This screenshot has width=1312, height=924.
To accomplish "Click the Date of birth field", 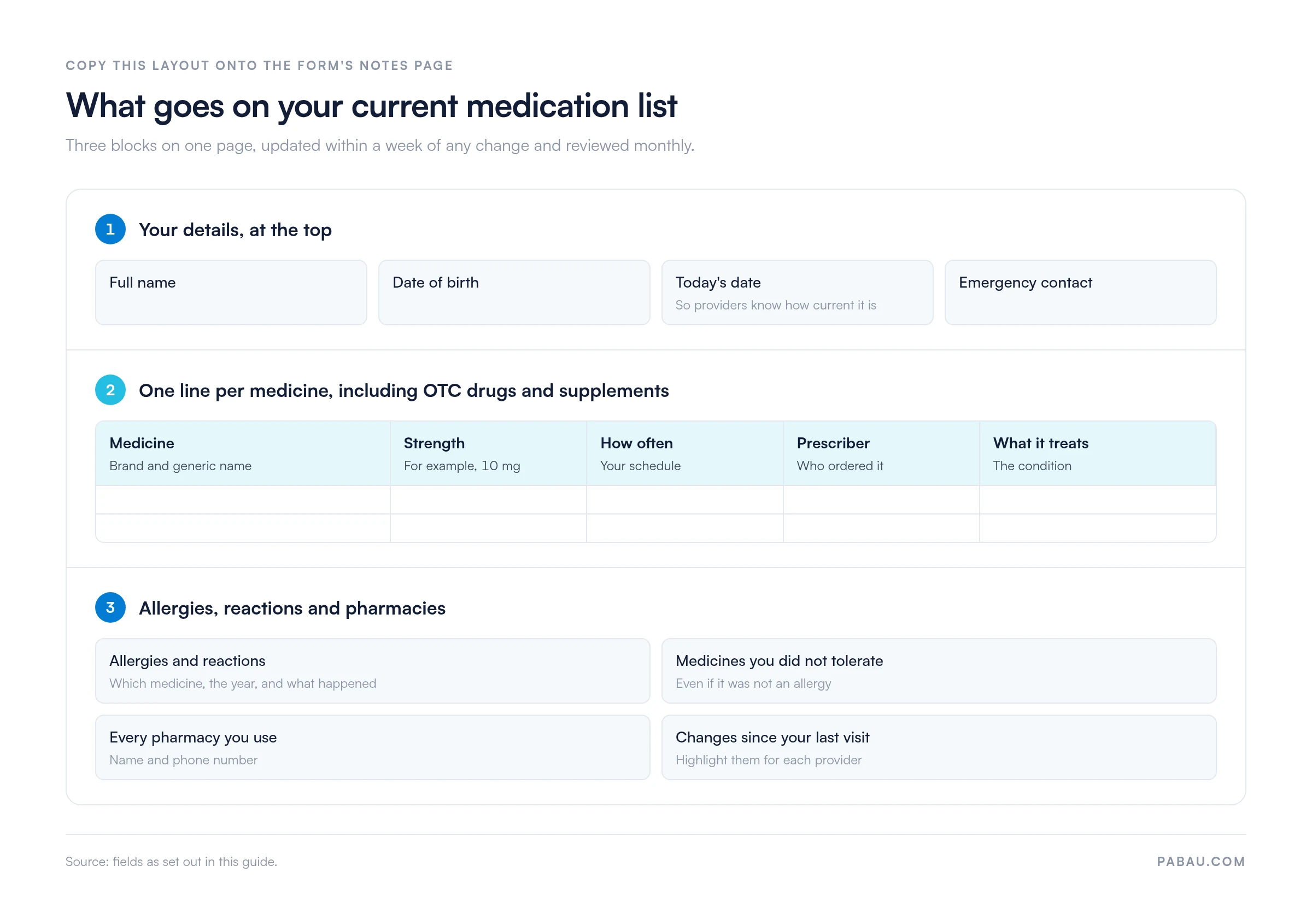I will tap(514, 293).
